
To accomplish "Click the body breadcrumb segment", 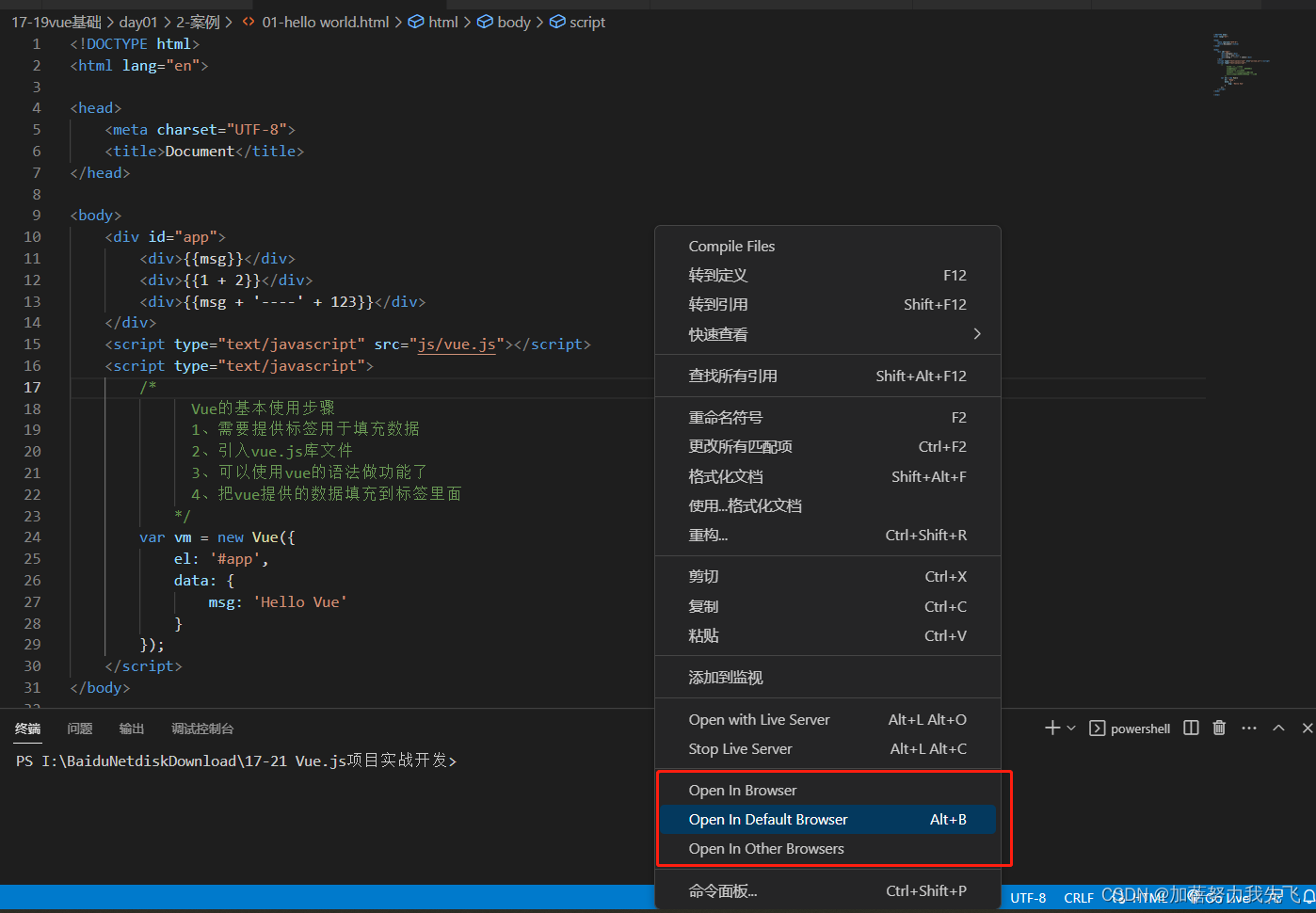I will [514, 22].
